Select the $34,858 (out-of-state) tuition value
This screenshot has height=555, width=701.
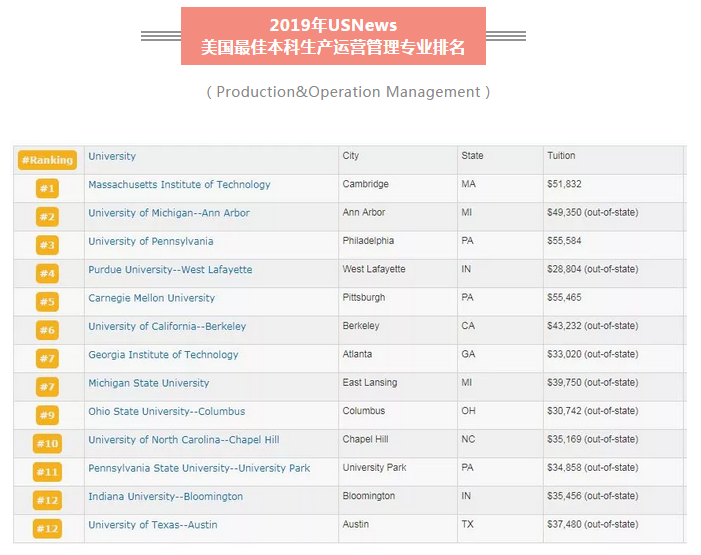593,468
